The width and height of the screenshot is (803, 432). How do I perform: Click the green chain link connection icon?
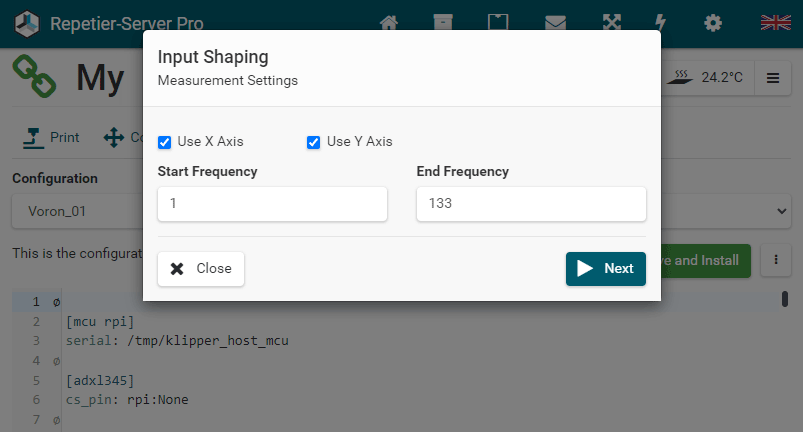click(34, 77)
